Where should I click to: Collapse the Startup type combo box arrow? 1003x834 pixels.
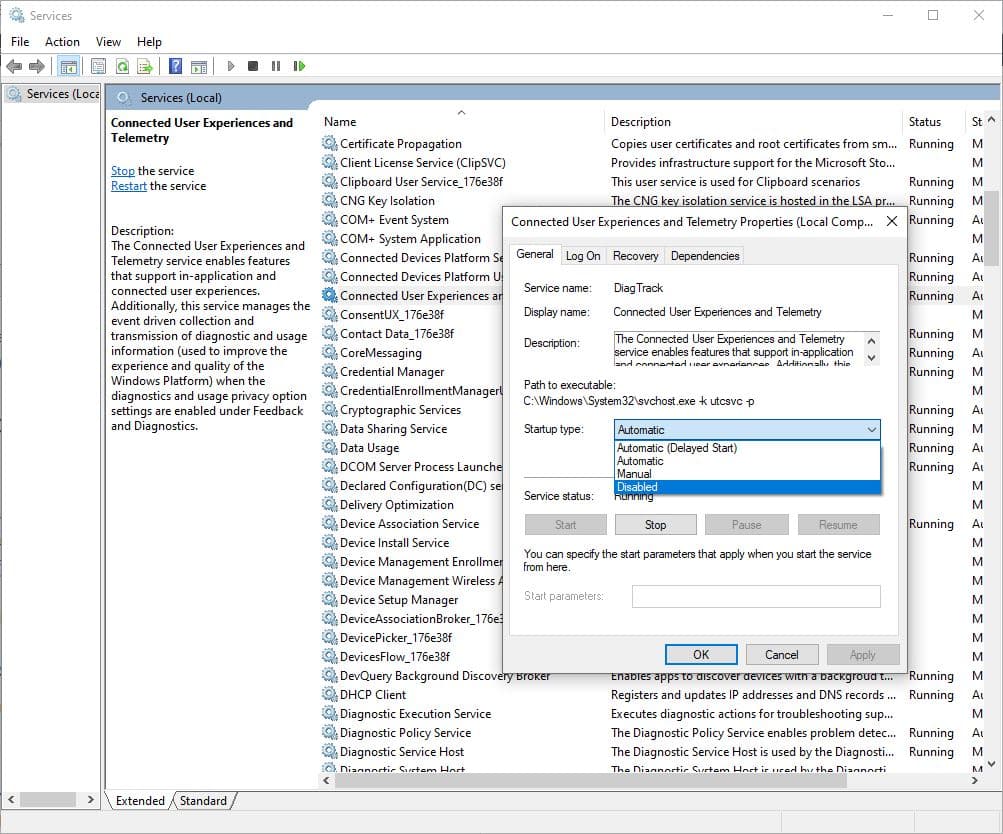point(871,430)
